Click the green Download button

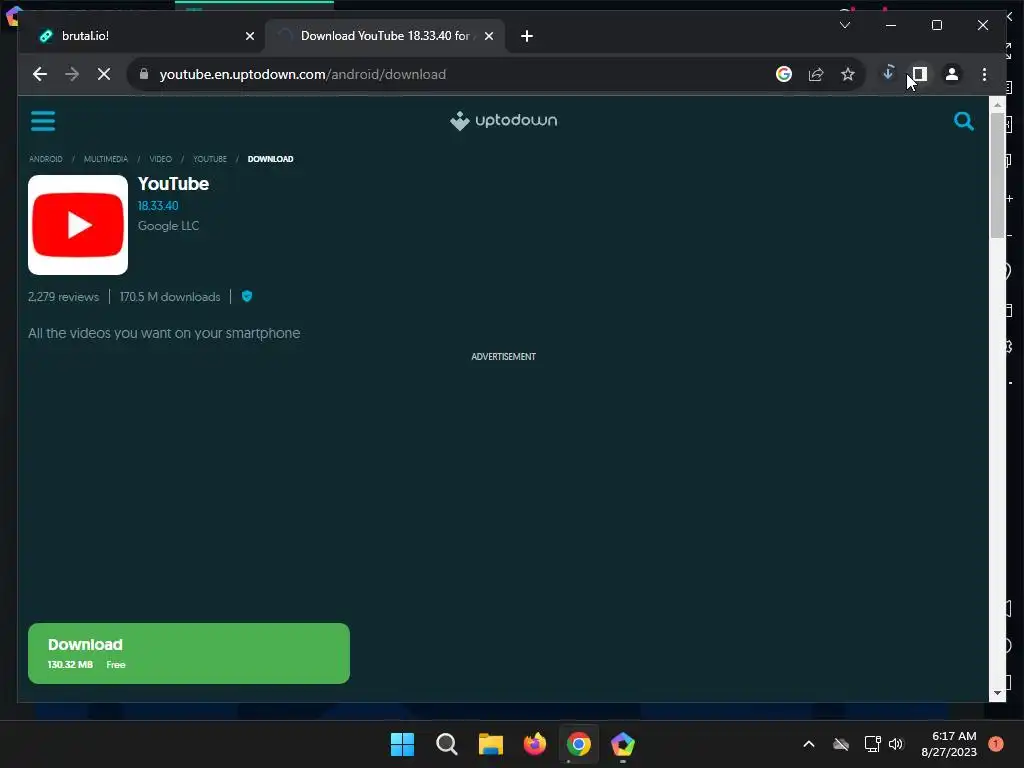[x=189, y=654]
